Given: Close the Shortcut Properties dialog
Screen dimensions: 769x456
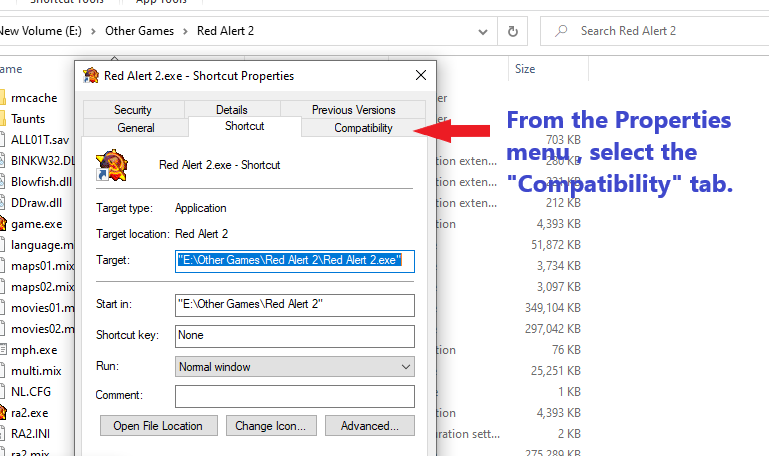Looking at the screenshot, I should coord(421,76).
